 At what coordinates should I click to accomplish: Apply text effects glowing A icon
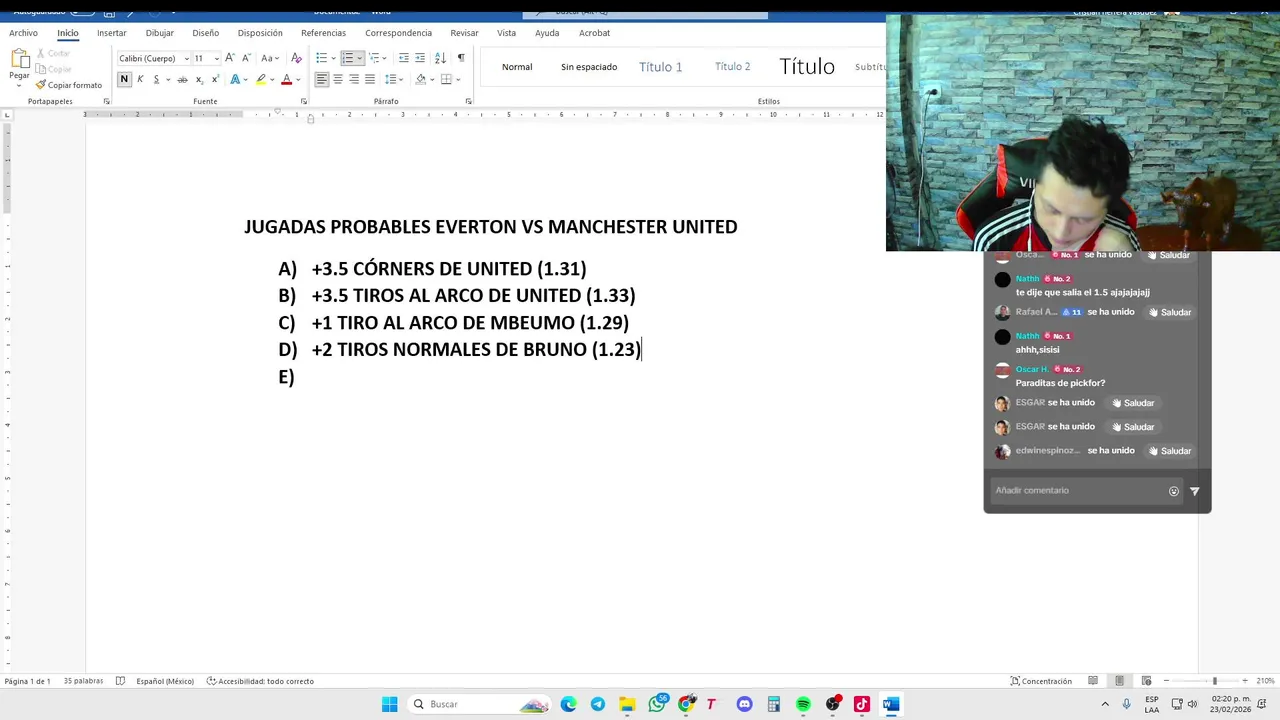[235, 79]
